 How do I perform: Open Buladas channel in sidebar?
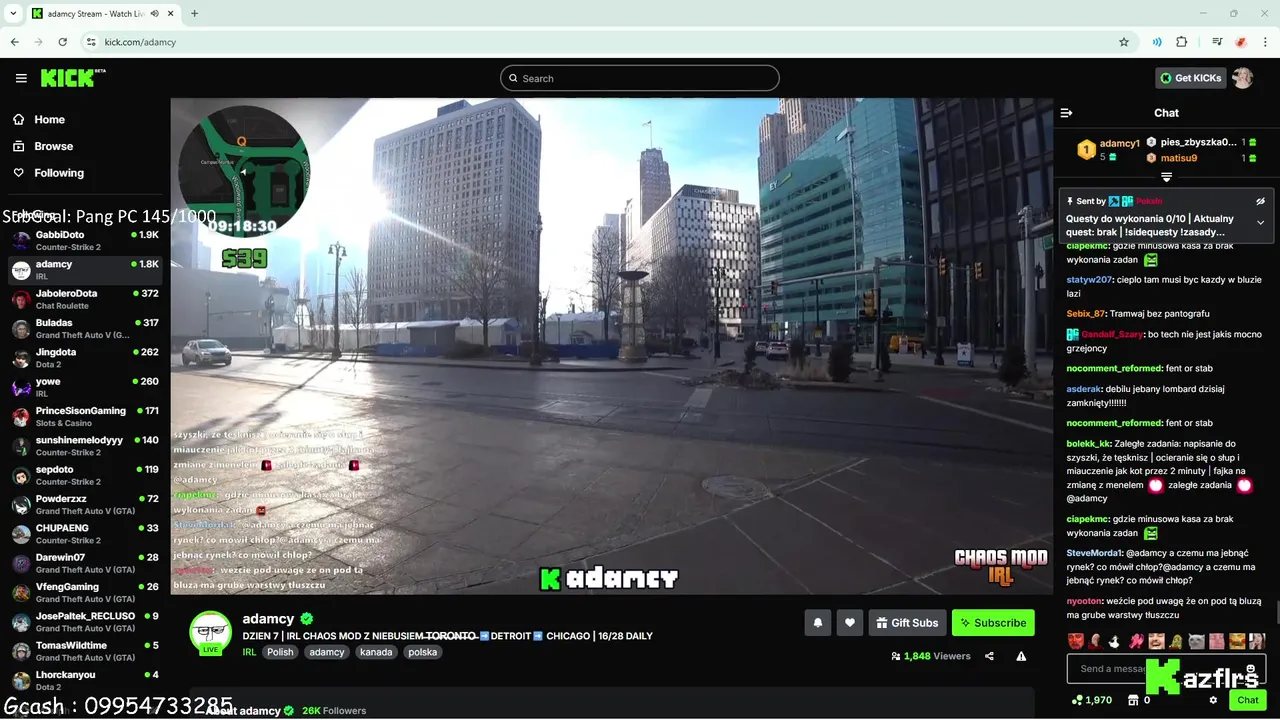[85, 328]
